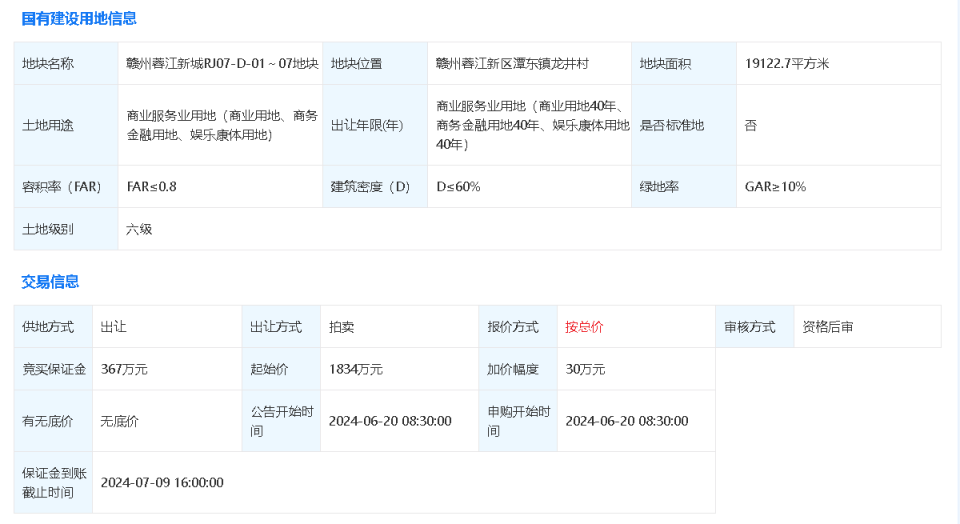Click the 交易信息 section heading
Image resolution: width=960 pixels, height=524 pixels.
point(50,282)
